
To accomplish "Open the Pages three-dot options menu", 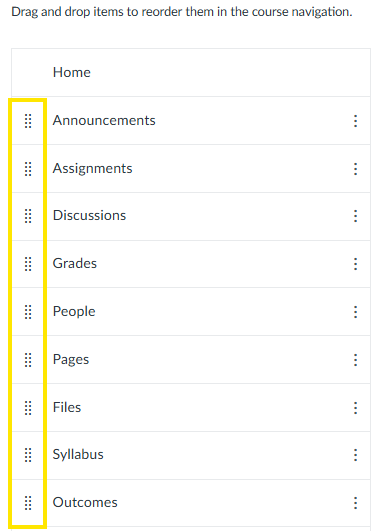I will click(355, 360).
